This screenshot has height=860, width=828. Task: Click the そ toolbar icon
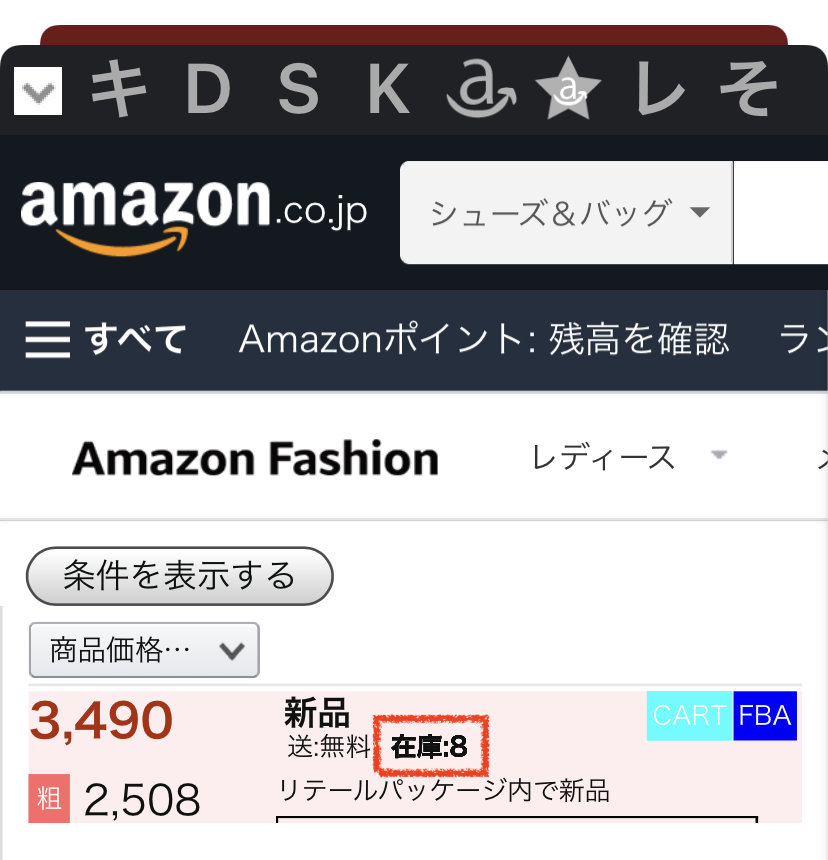748,90
